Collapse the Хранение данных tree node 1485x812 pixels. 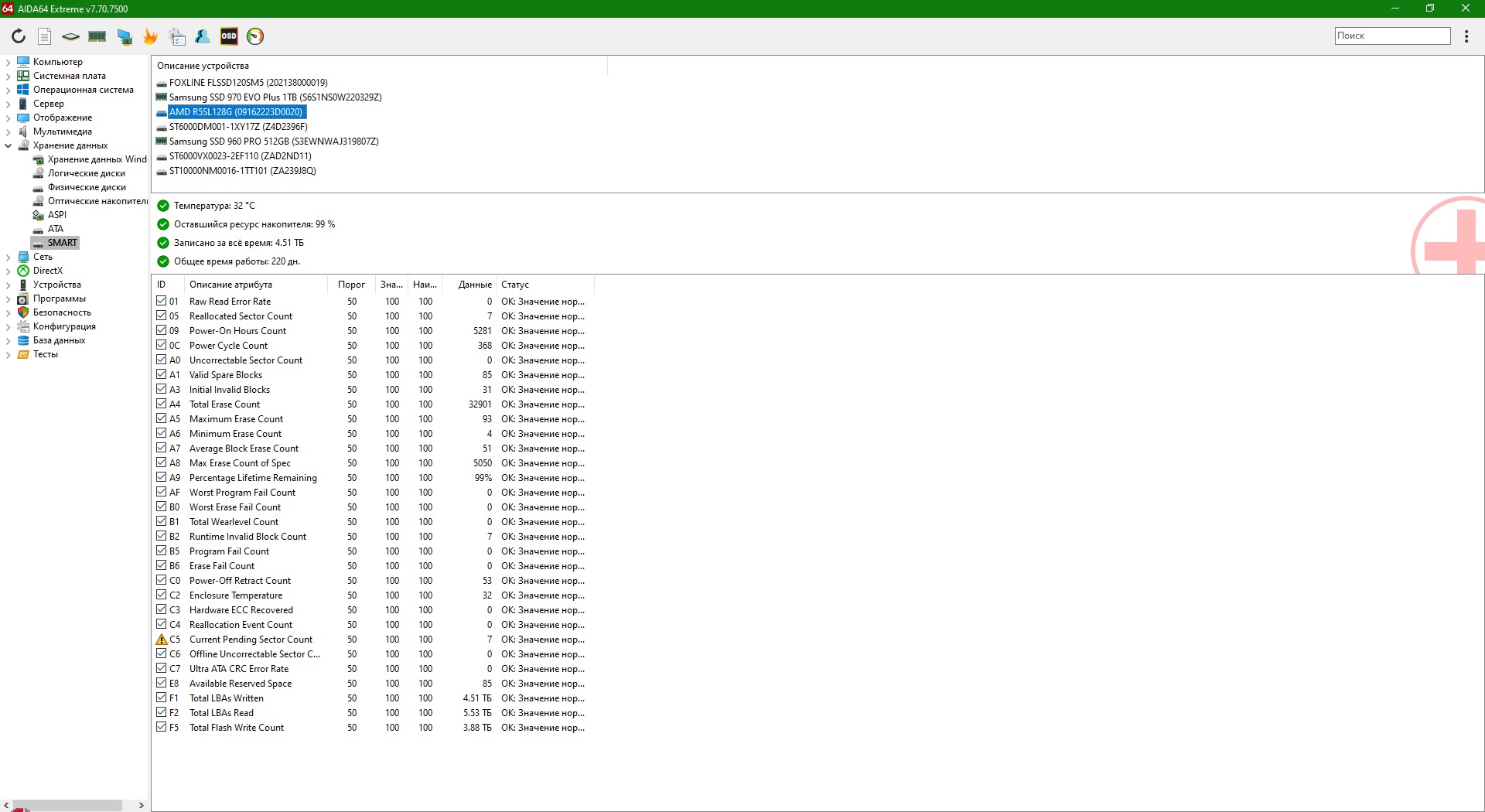coord(9,145)
